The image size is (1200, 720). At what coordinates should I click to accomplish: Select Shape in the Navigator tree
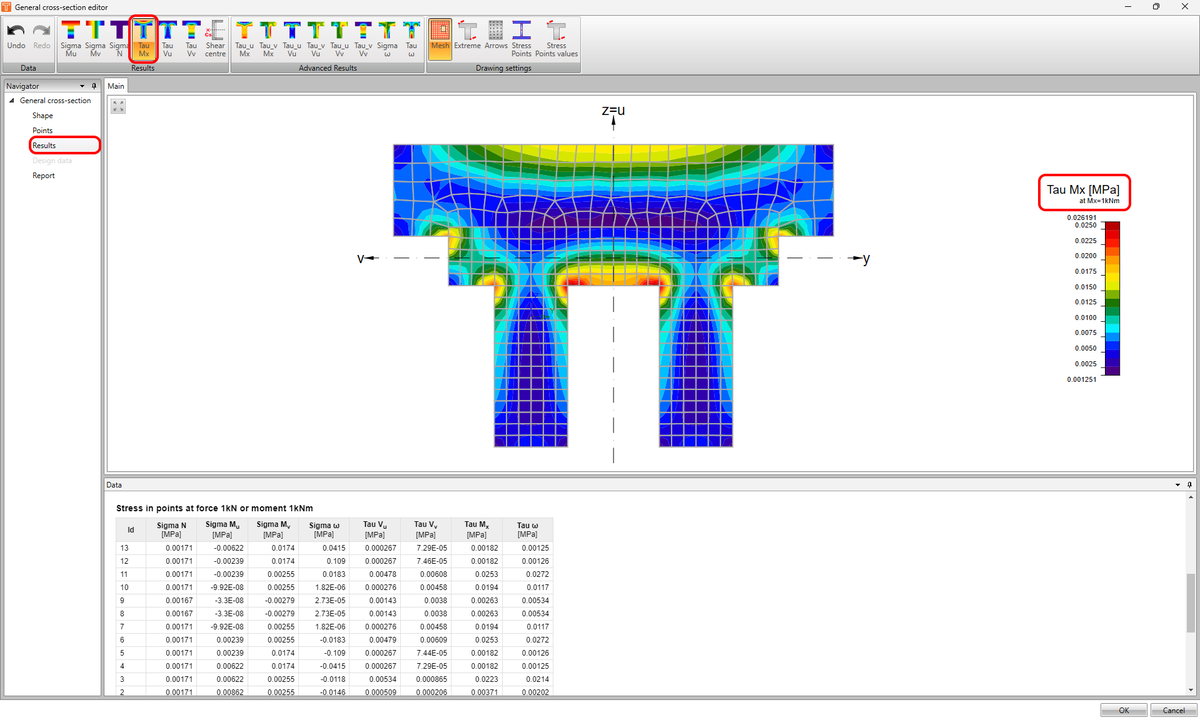44,115
